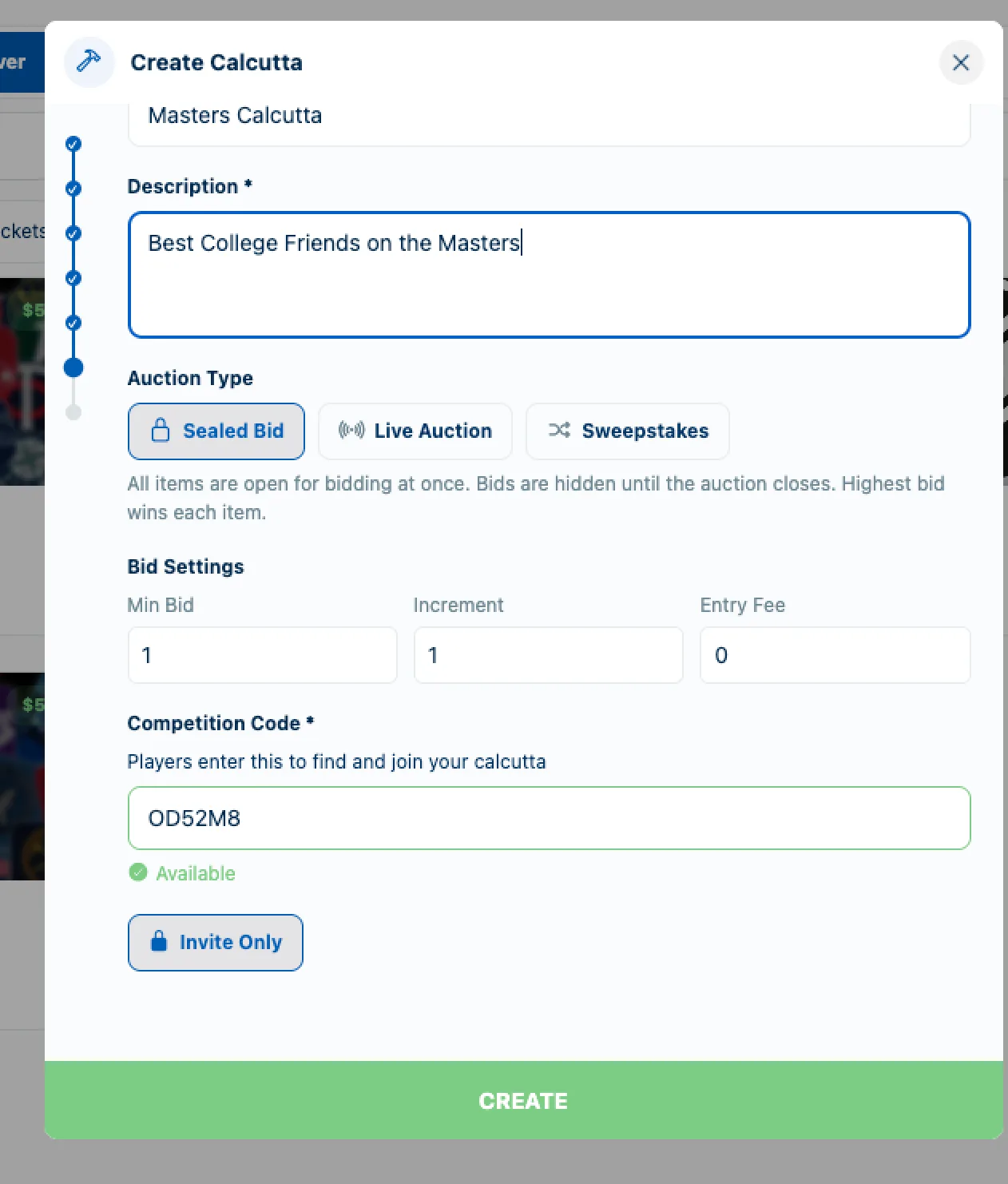This screenshot has height=1184, width=1008.
Task: Jump to the third completed step marker
Action: click(73, 233)
